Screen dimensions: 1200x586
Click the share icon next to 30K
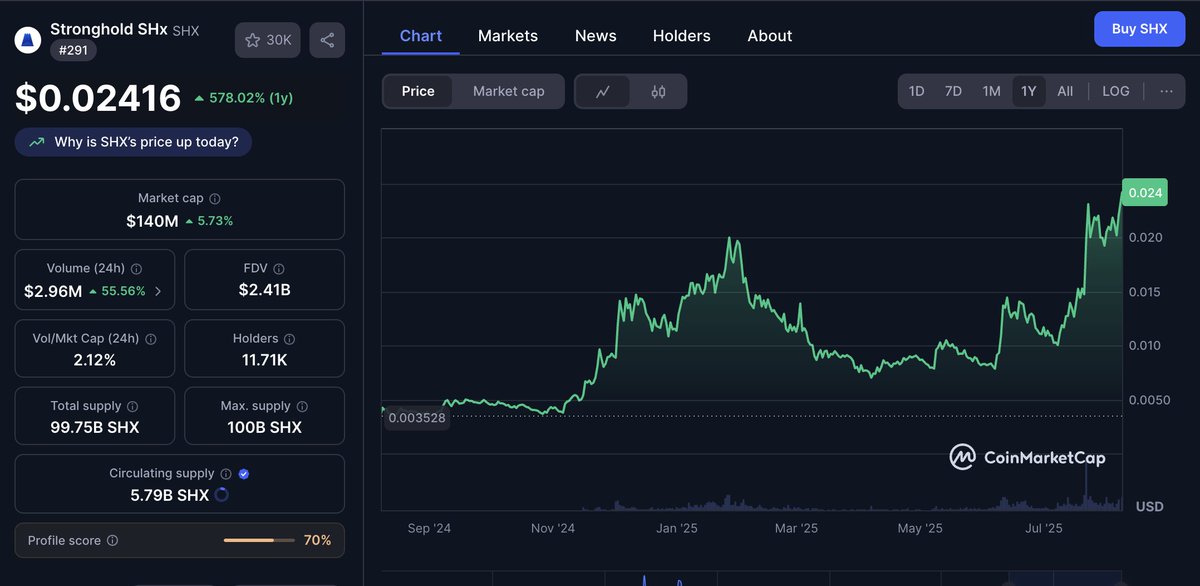pos(326,39)
